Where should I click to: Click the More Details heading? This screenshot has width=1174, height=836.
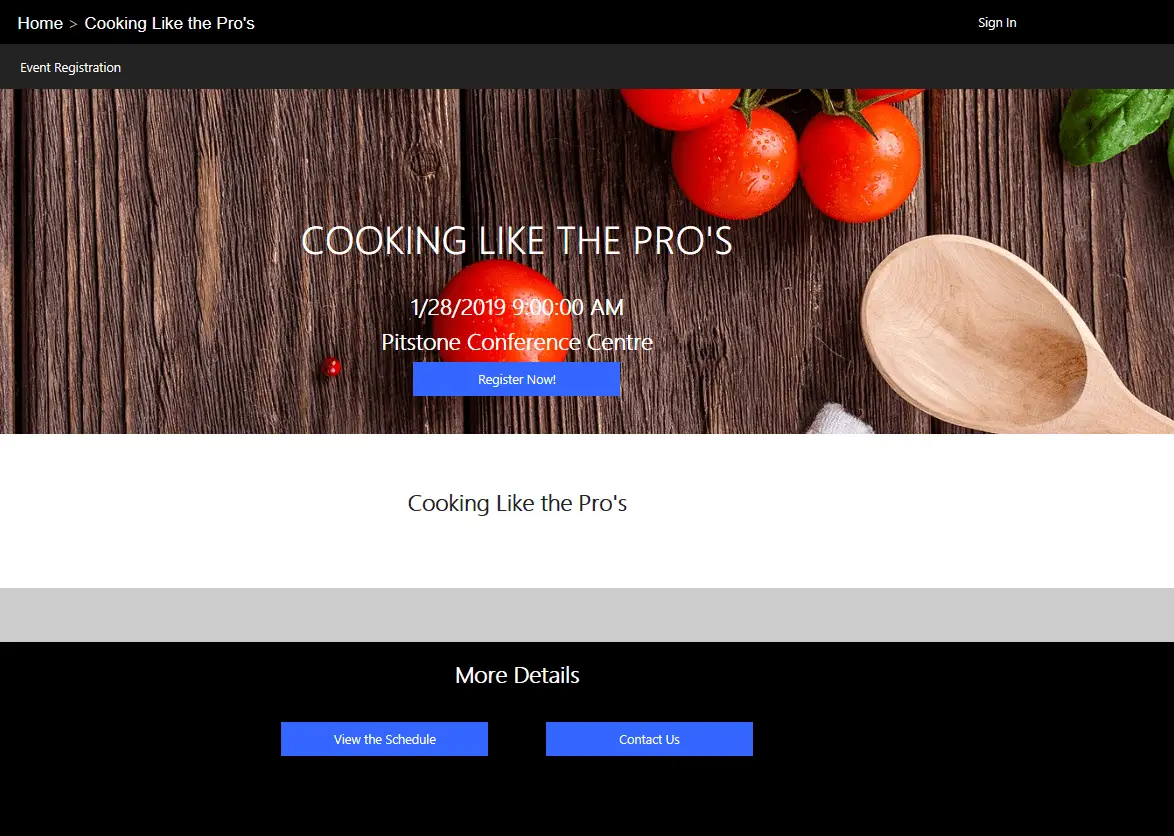pos(517,675)
